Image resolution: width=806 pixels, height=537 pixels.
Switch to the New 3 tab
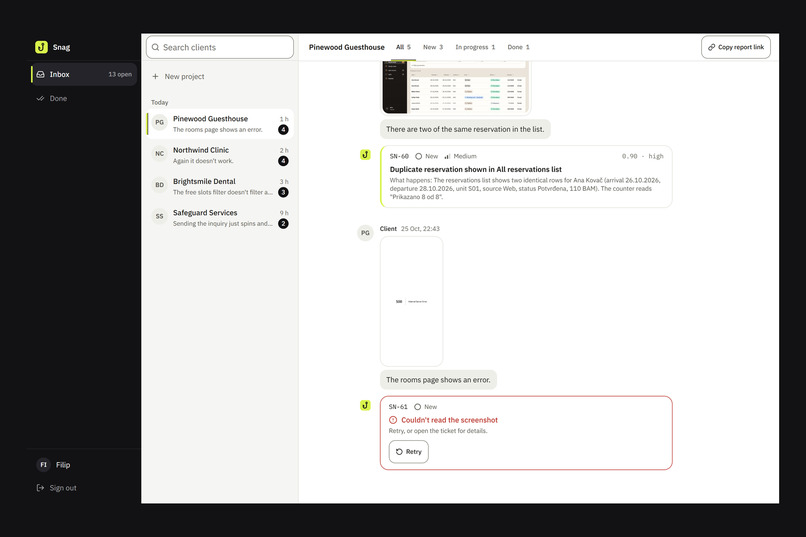click(x=433, y=47)
